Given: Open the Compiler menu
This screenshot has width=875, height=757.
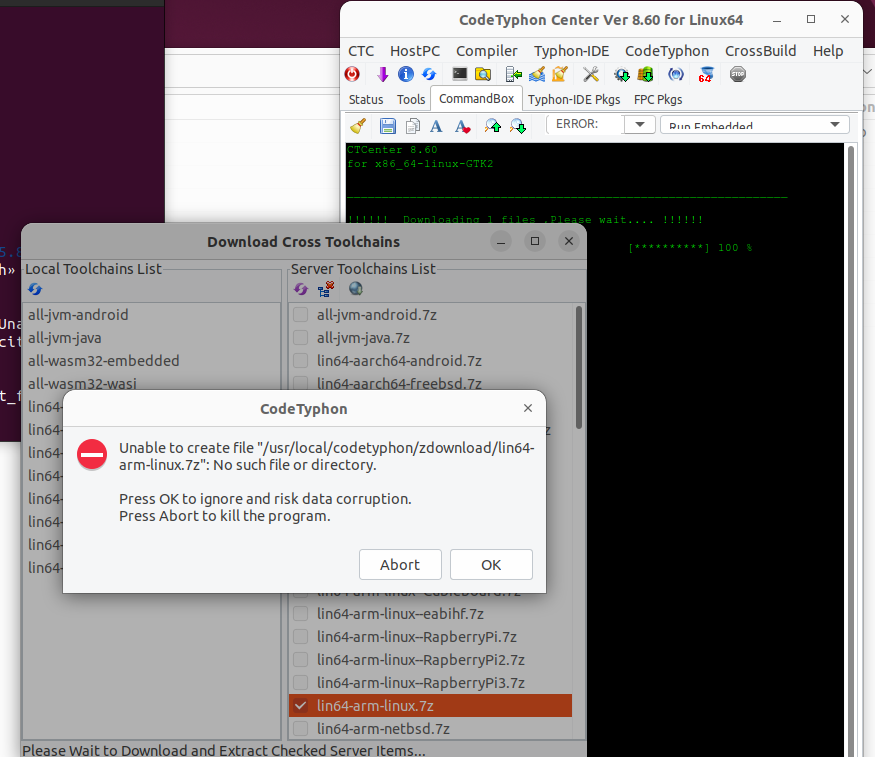Looking at the screenshot, I should coord(487,51).
